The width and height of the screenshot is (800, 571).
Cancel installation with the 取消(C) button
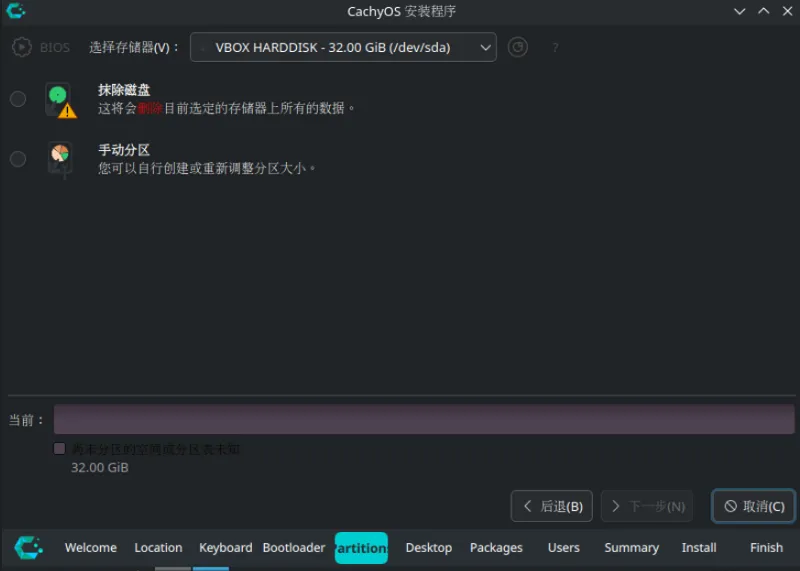[754, 506]
